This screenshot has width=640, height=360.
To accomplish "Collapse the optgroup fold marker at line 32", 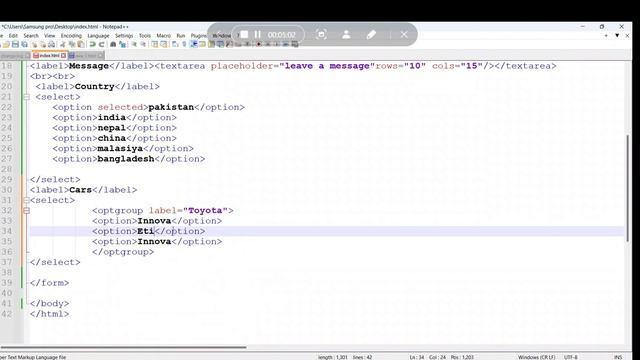I will [27, 211].
